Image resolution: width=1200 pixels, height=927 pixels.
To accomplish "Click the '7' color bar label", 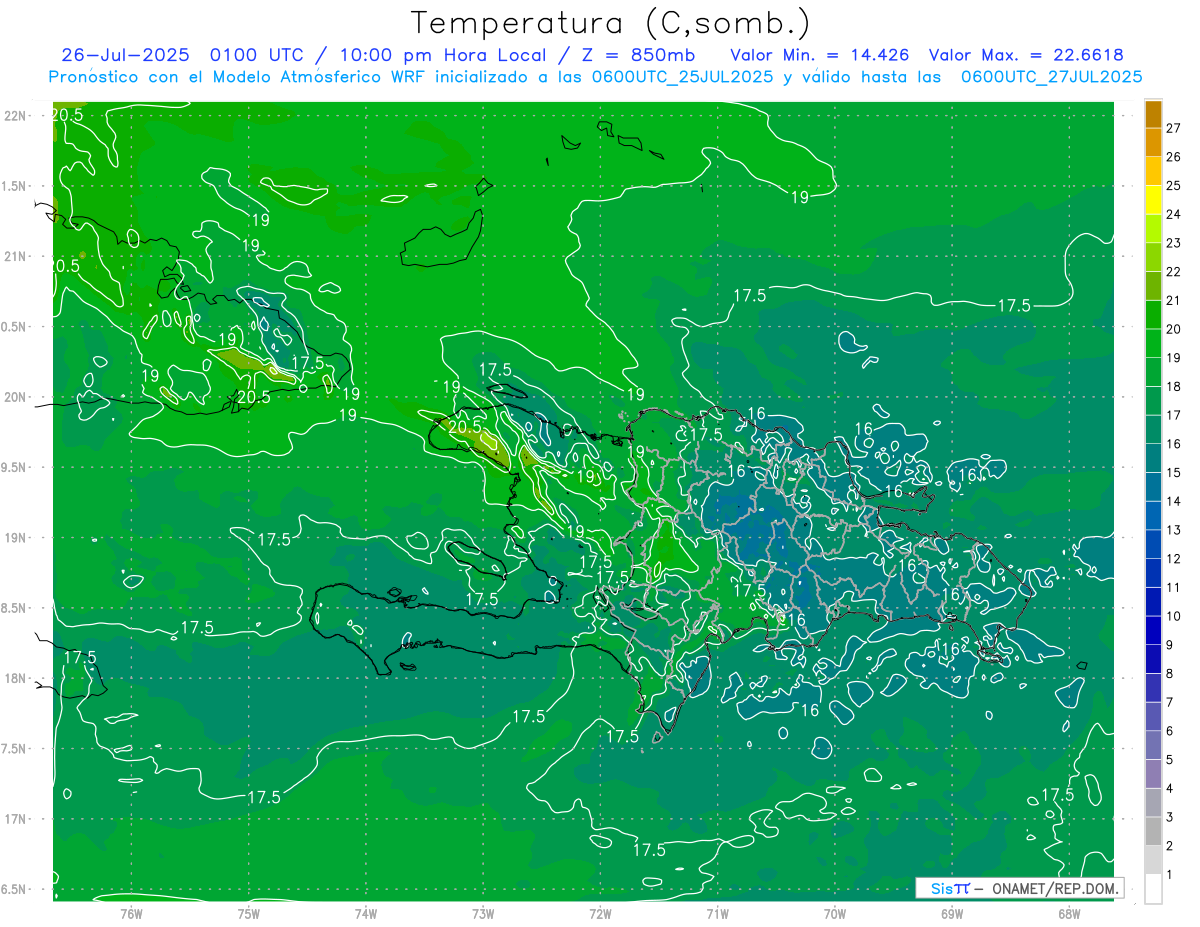I will click(x=1170, y=703).
